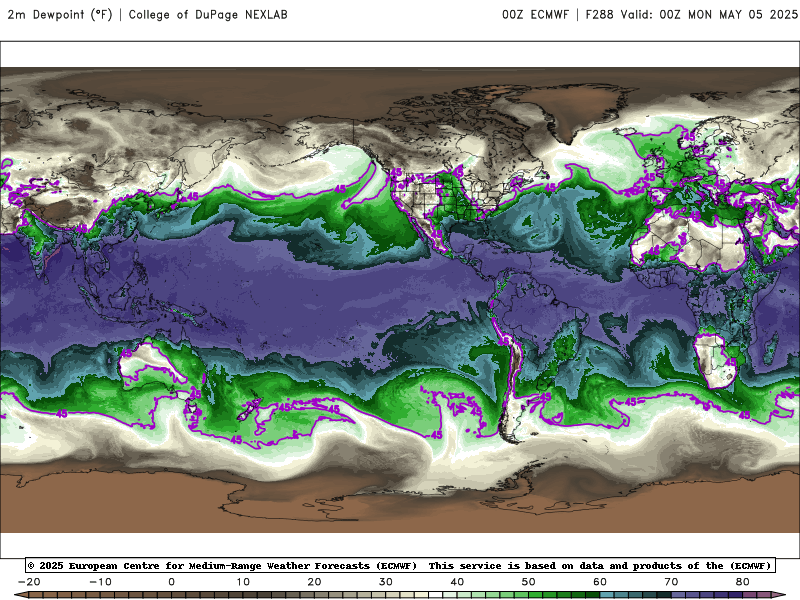Click the 'College of DuPage NEXLAB' label
Image resolution: width=800 pixels, height=600 pixels.
[208, 14]
